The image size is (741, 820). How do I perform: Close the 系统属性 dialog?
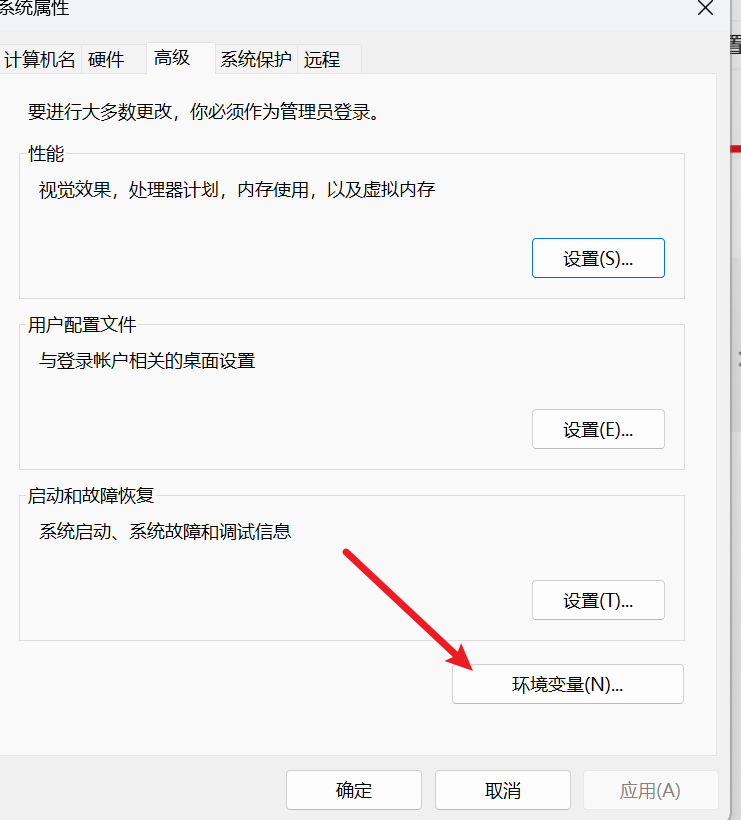click(x=705, y=8)
